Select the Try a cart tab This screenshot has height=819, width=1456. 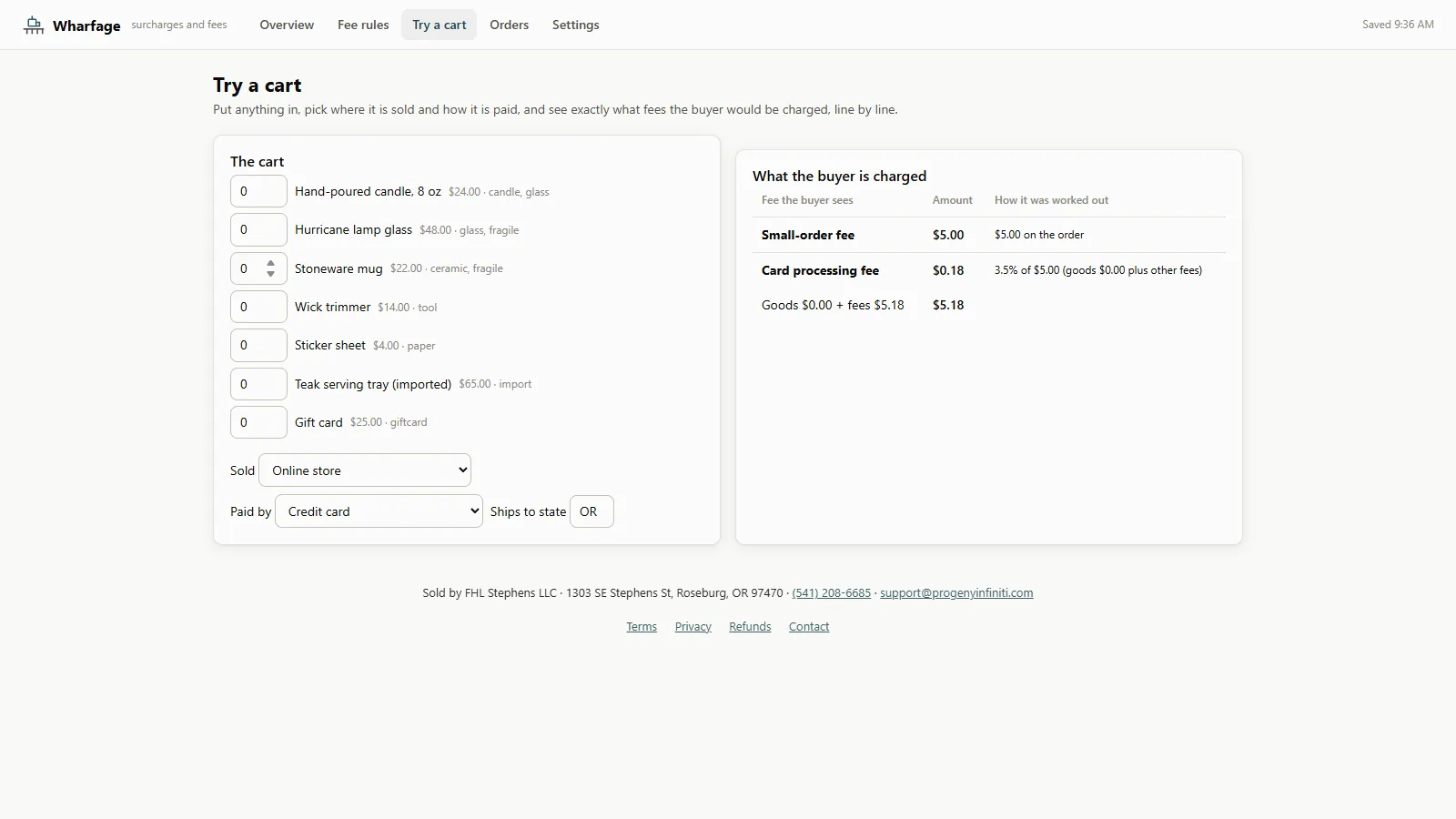439,25
